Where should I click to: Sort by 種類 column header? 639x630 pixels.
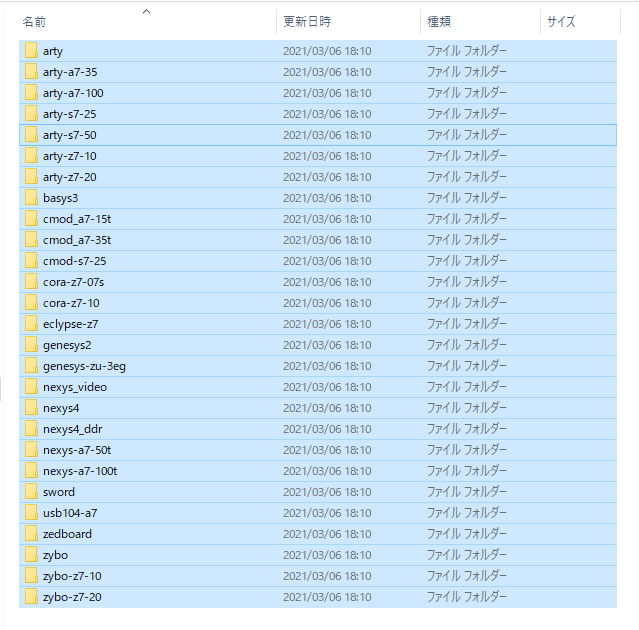pyautogui.click(x=439, y=21)
